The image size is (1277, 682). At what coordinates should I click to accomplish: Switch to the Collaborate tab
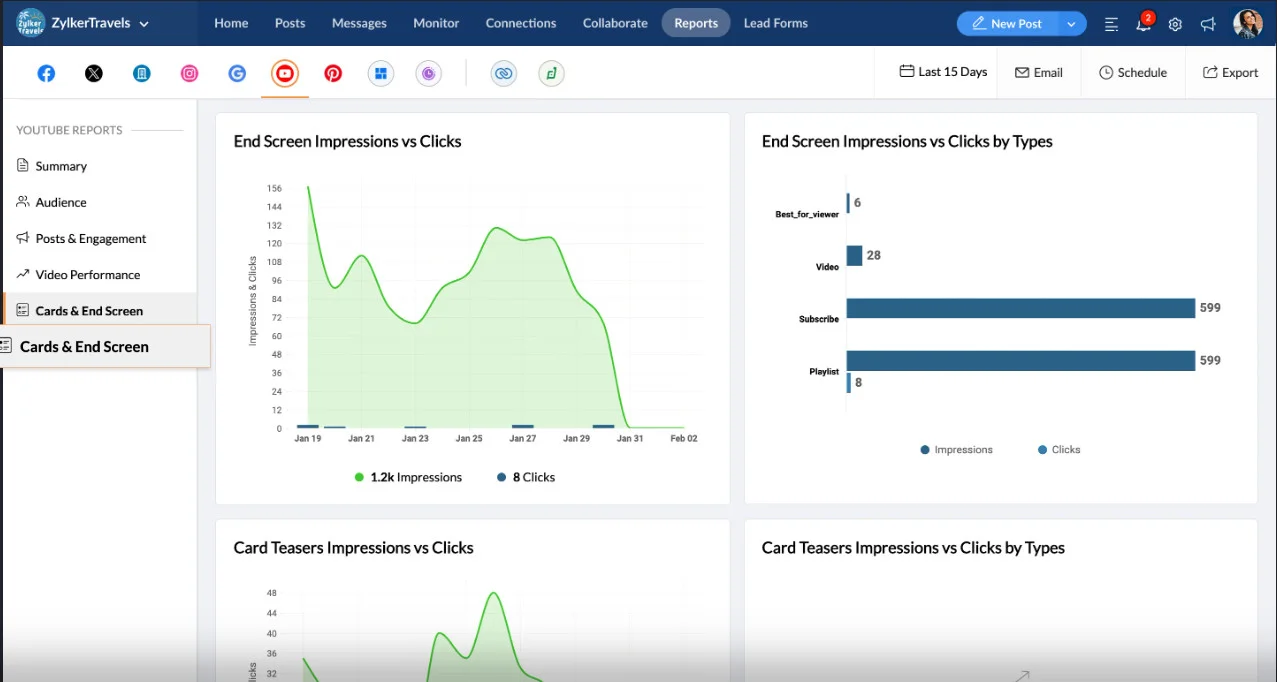615,23
